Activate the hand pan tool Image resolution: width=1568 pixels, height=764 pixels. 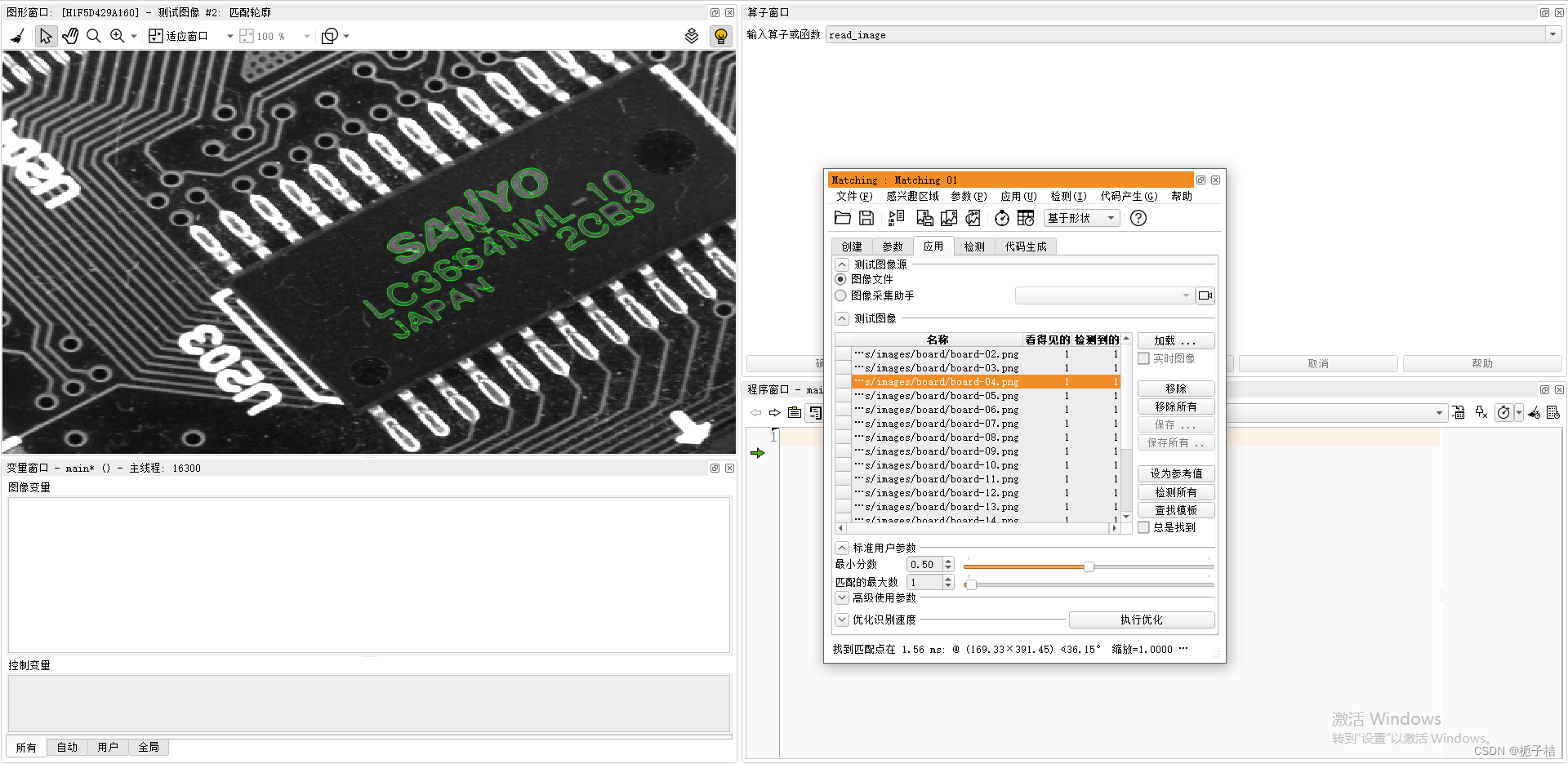[x=70, y=36]
